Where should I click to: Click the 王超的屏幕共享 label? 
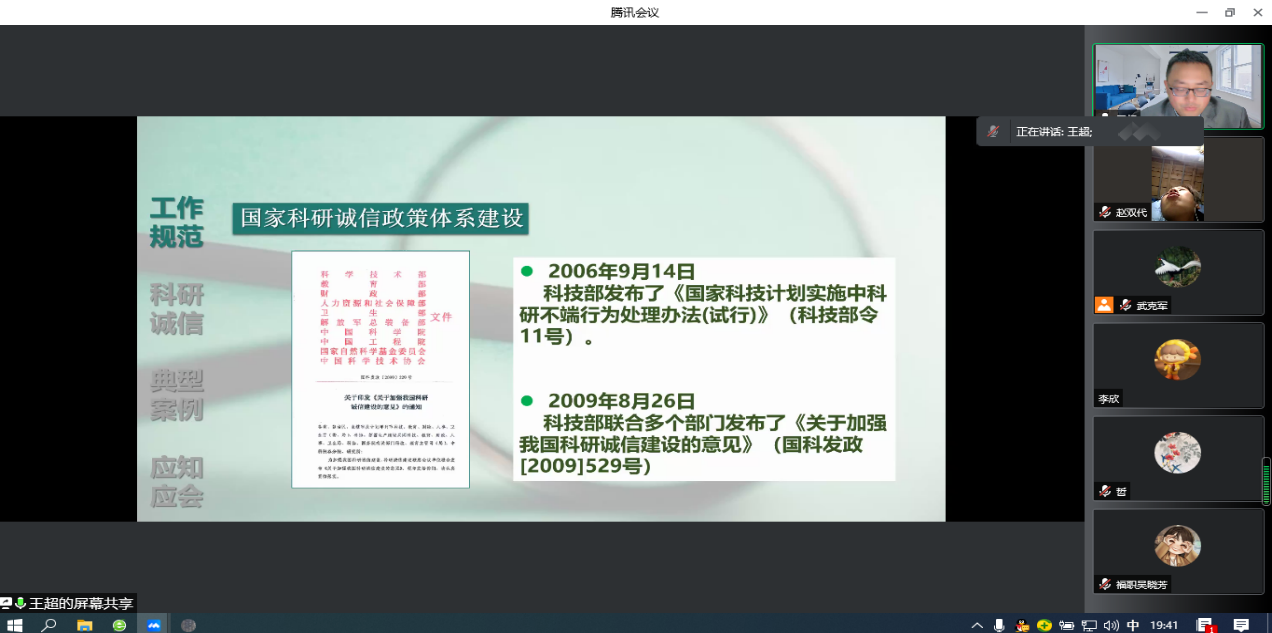[x=80, y=603]
